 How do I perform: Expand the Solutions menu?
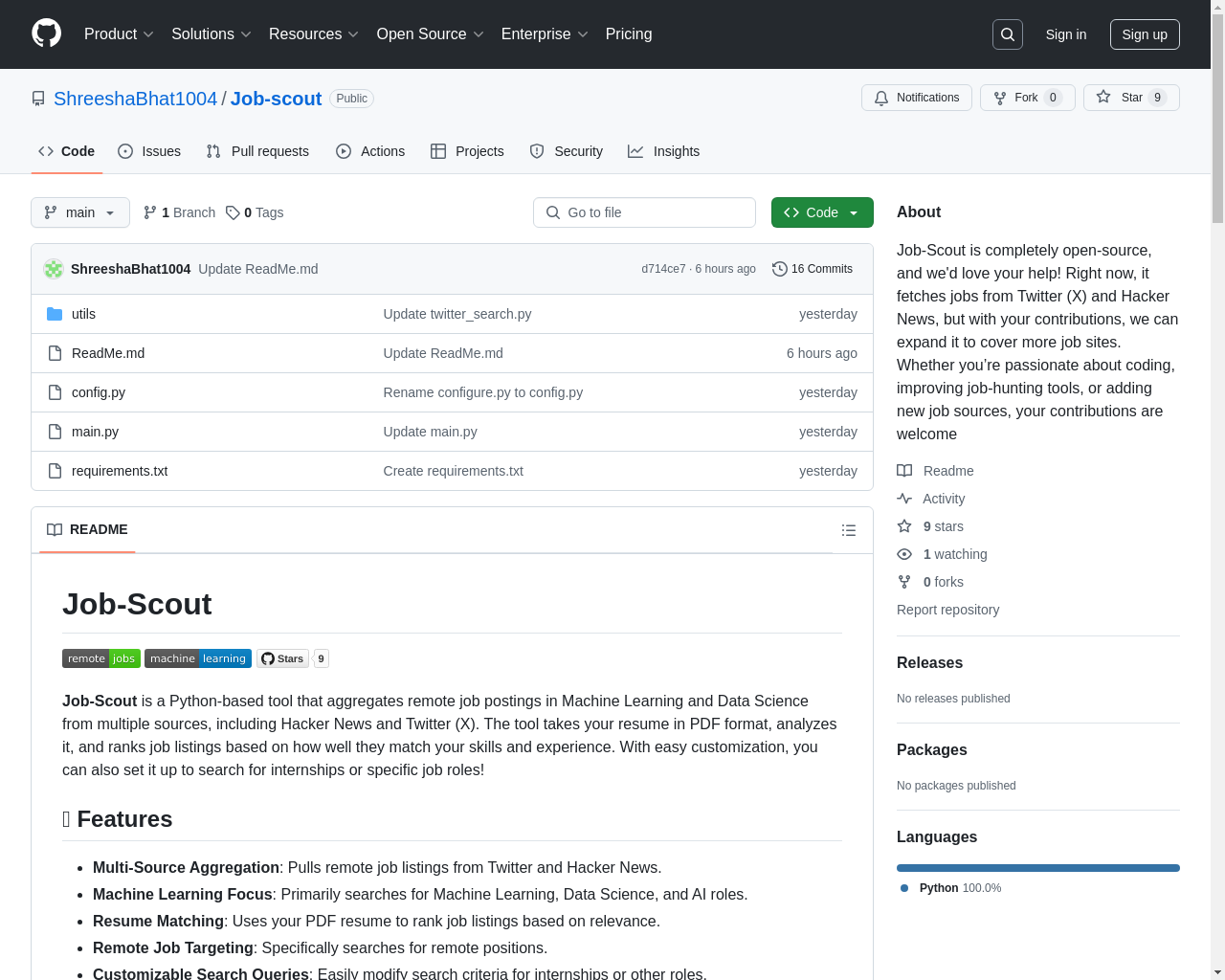[212, 34]
